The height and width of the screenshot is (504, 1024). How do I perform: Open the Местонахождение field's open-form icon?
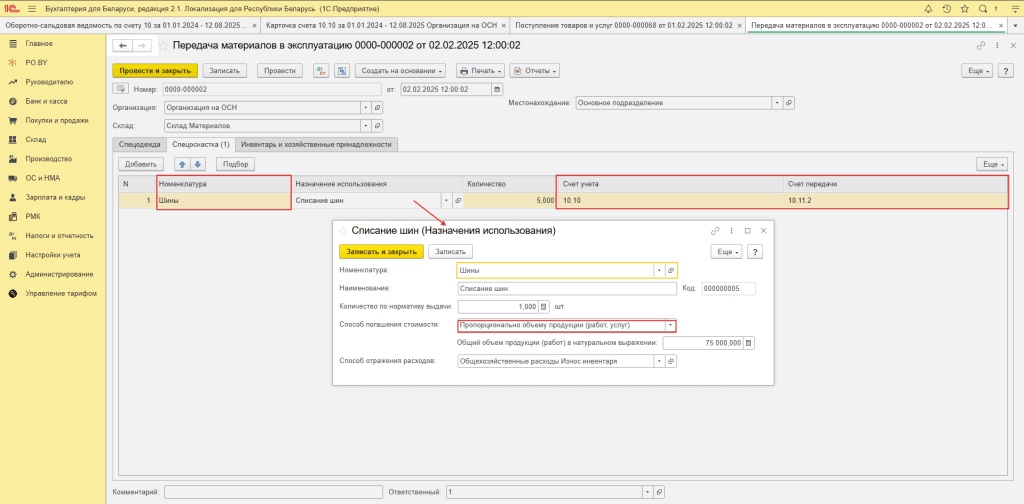[789, 103]
